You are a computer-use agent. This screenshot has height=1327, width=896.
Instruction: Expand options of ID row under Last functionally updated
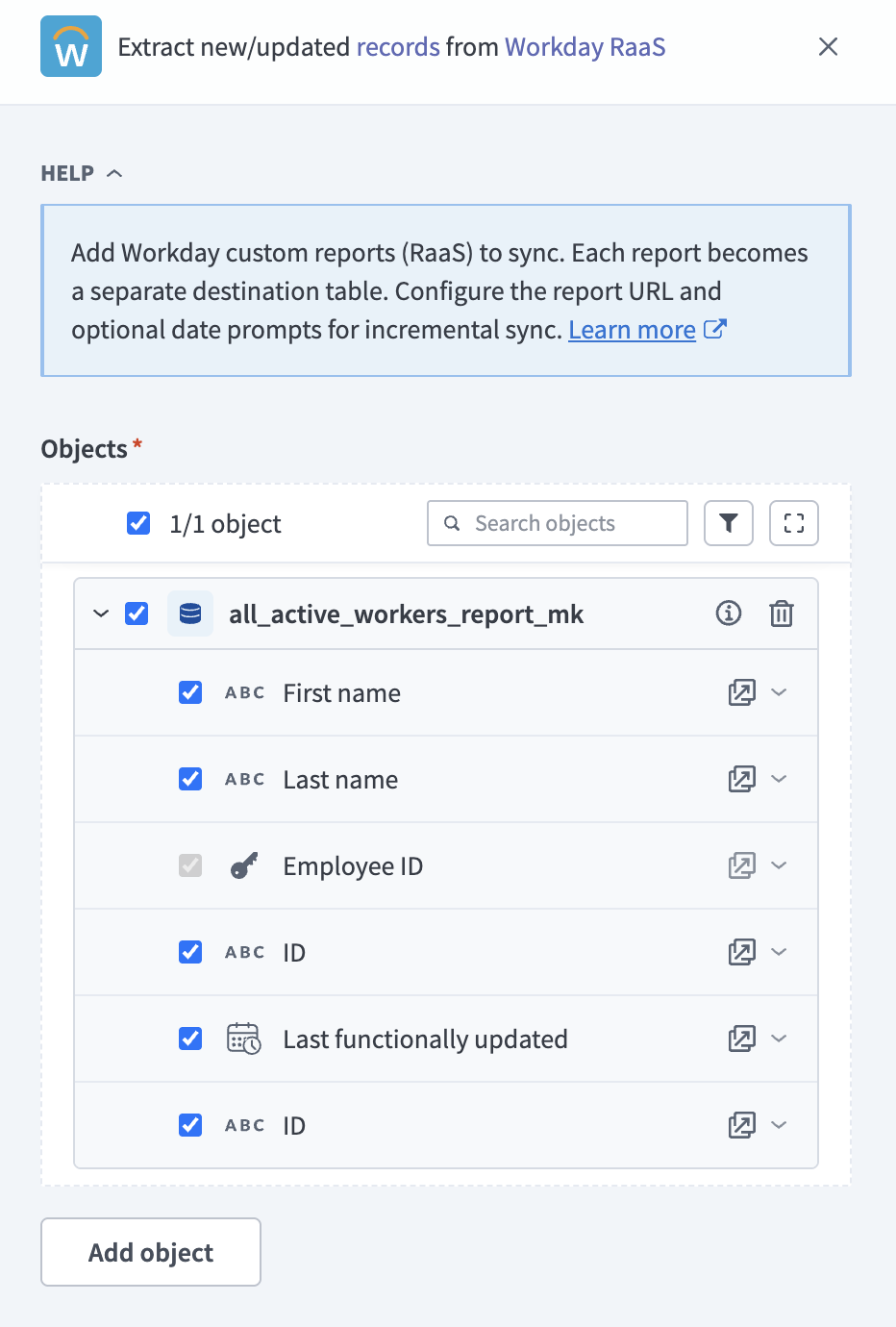coord(780,1125)
